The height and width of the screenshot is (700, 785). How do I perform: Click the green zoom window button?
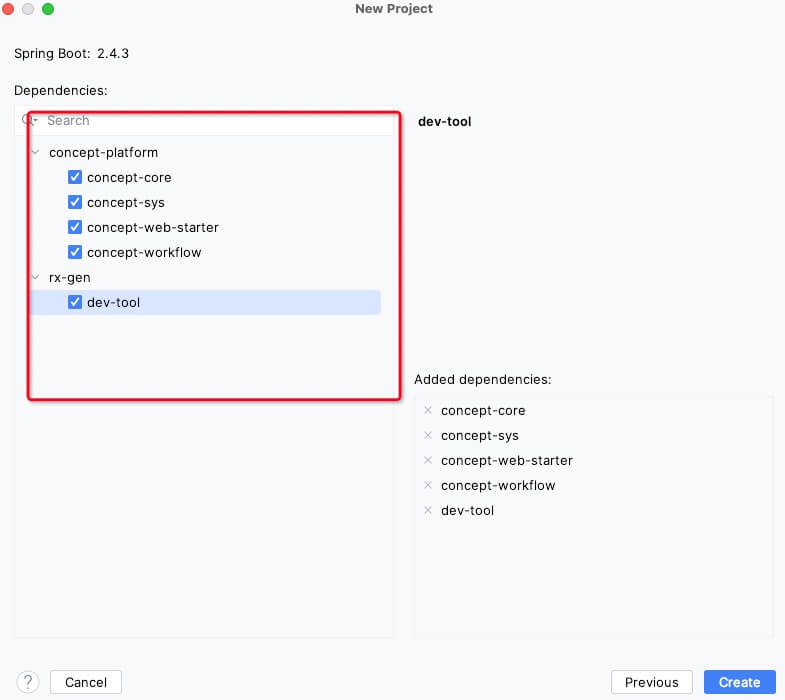click(48, 9)
